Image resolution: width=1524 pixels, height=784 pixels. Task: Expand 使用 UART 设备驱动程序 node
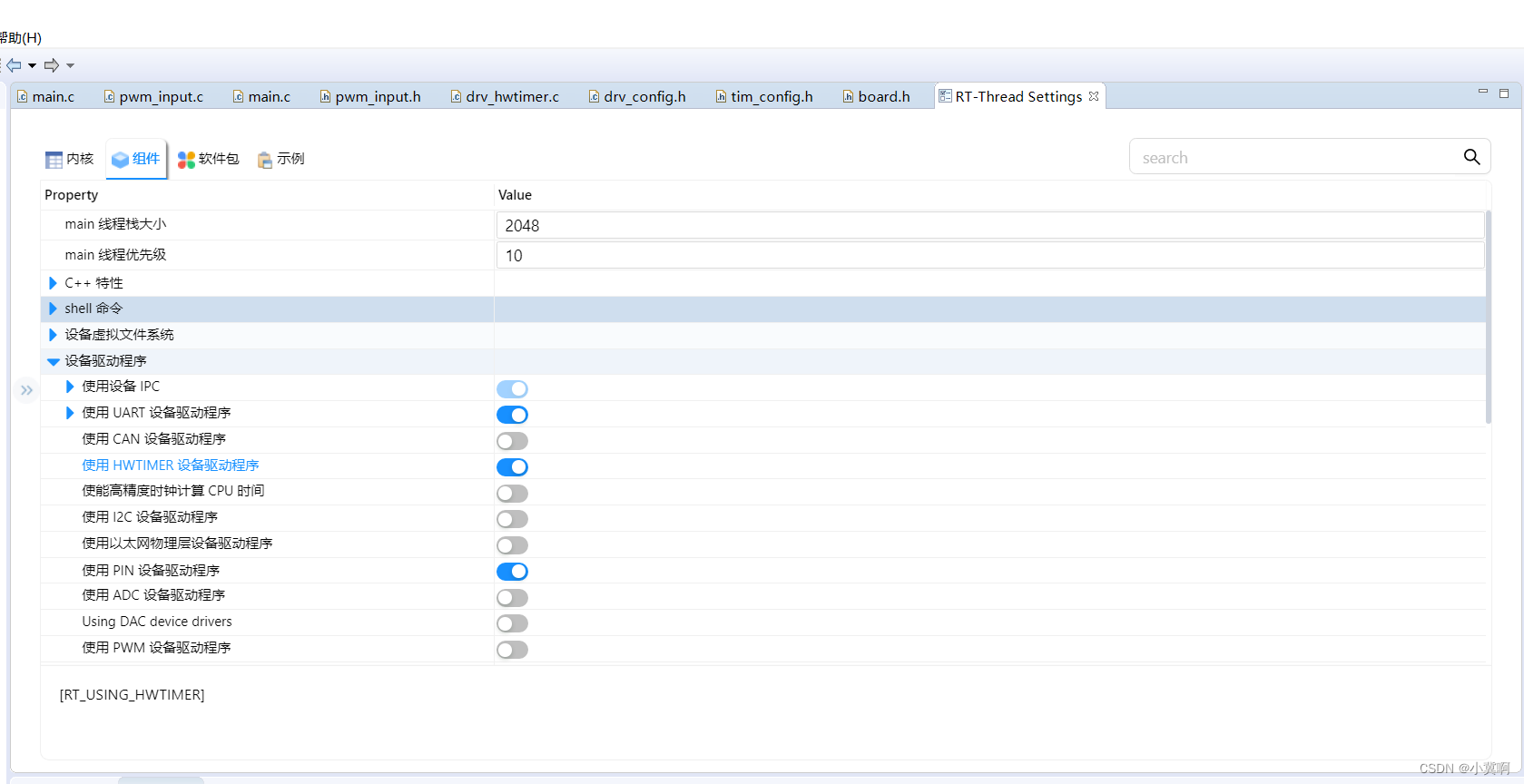click(x=70, y=413)
